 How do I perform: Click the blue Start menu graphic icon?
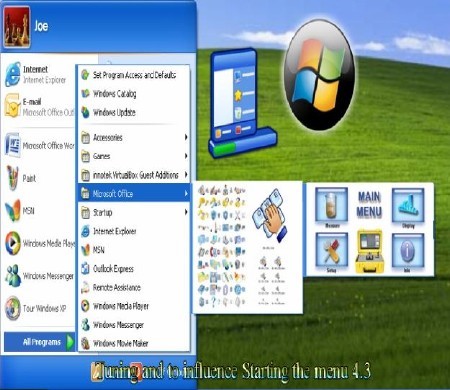pos(242,103)
